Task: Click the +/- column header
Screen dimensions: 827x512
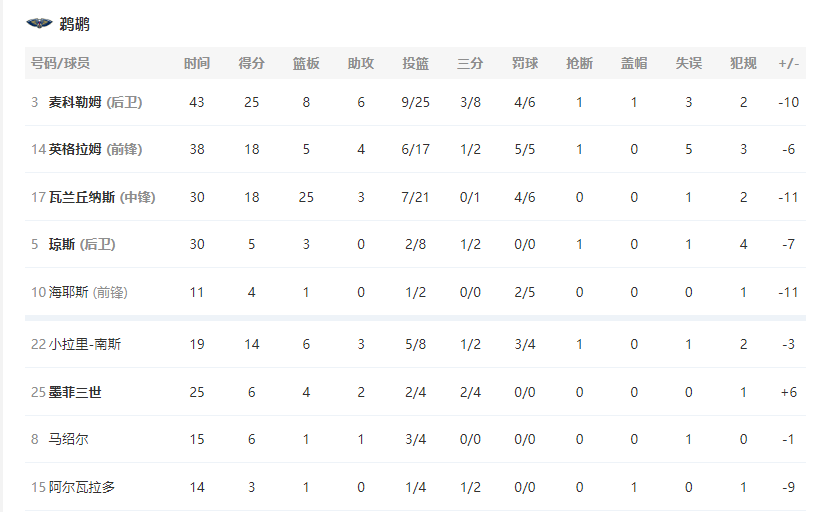Action: click(788, 63)
